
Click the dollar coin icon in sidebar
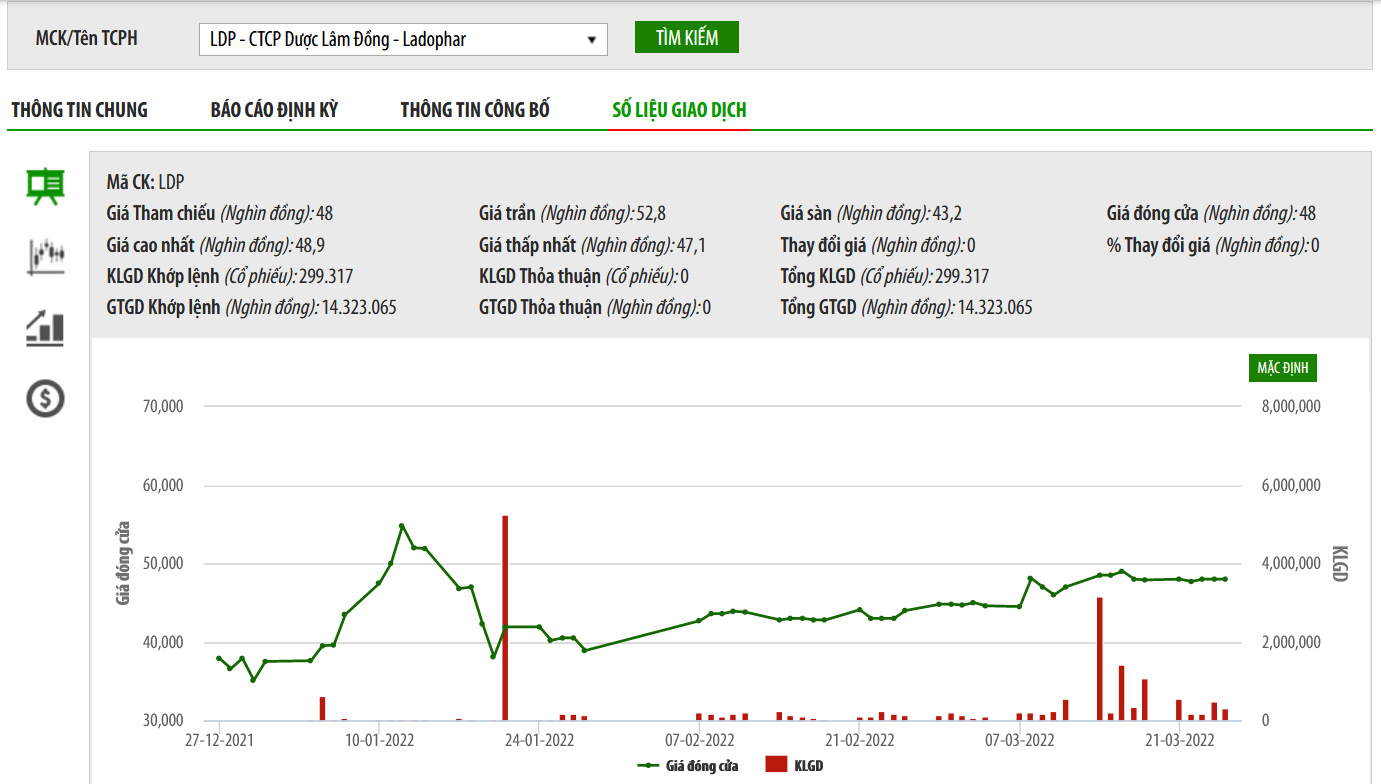click(x=45, y=399)
